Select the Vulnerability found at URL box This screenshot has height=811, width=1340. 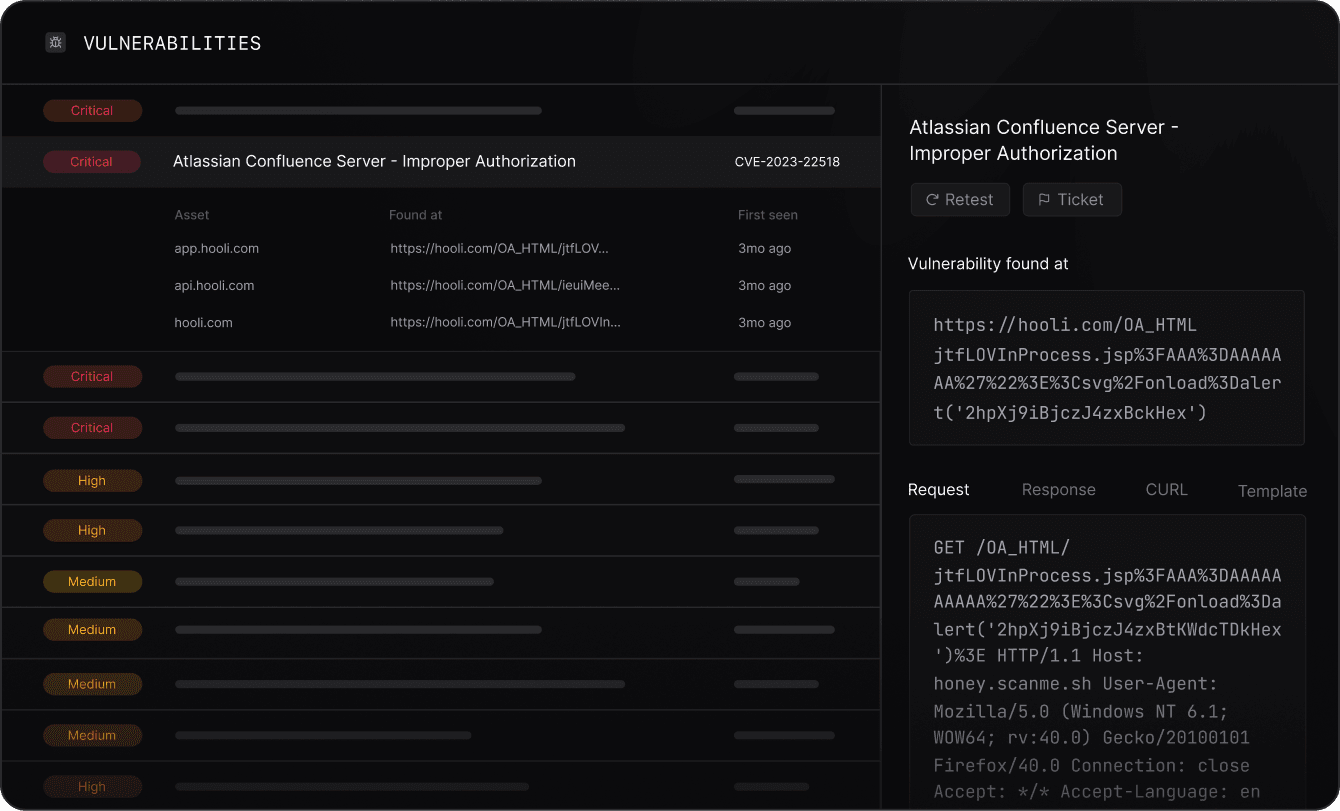pos(1106,368)
